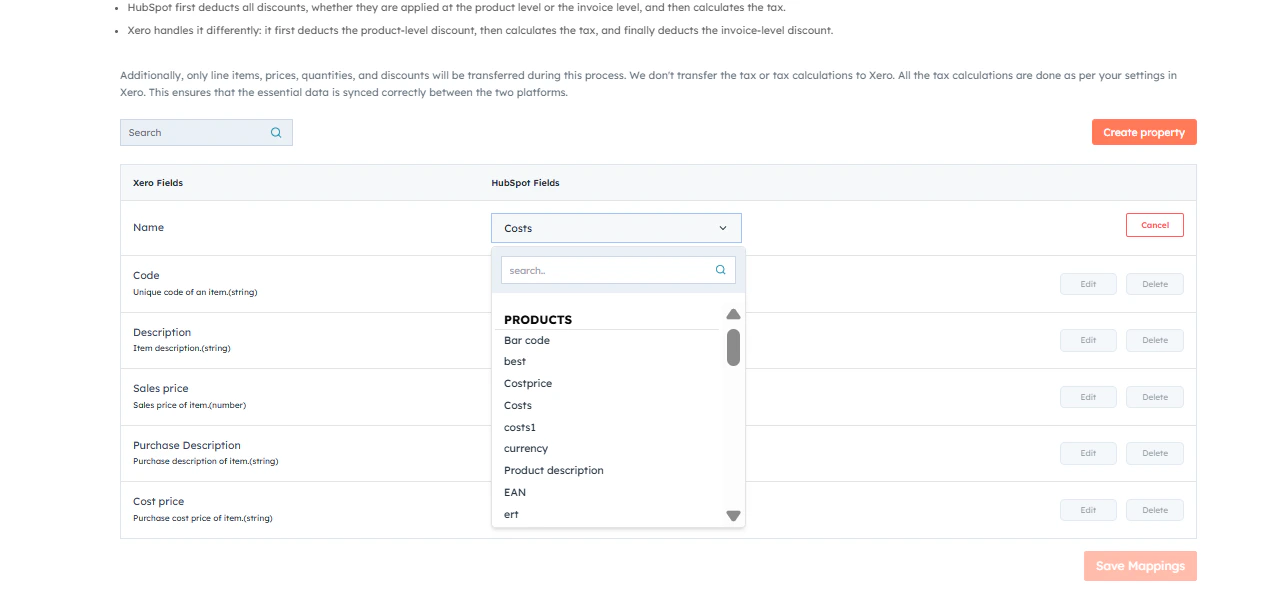Pick 'currency' option in list
Screen dimensions: 1269x600
point(526,448)
